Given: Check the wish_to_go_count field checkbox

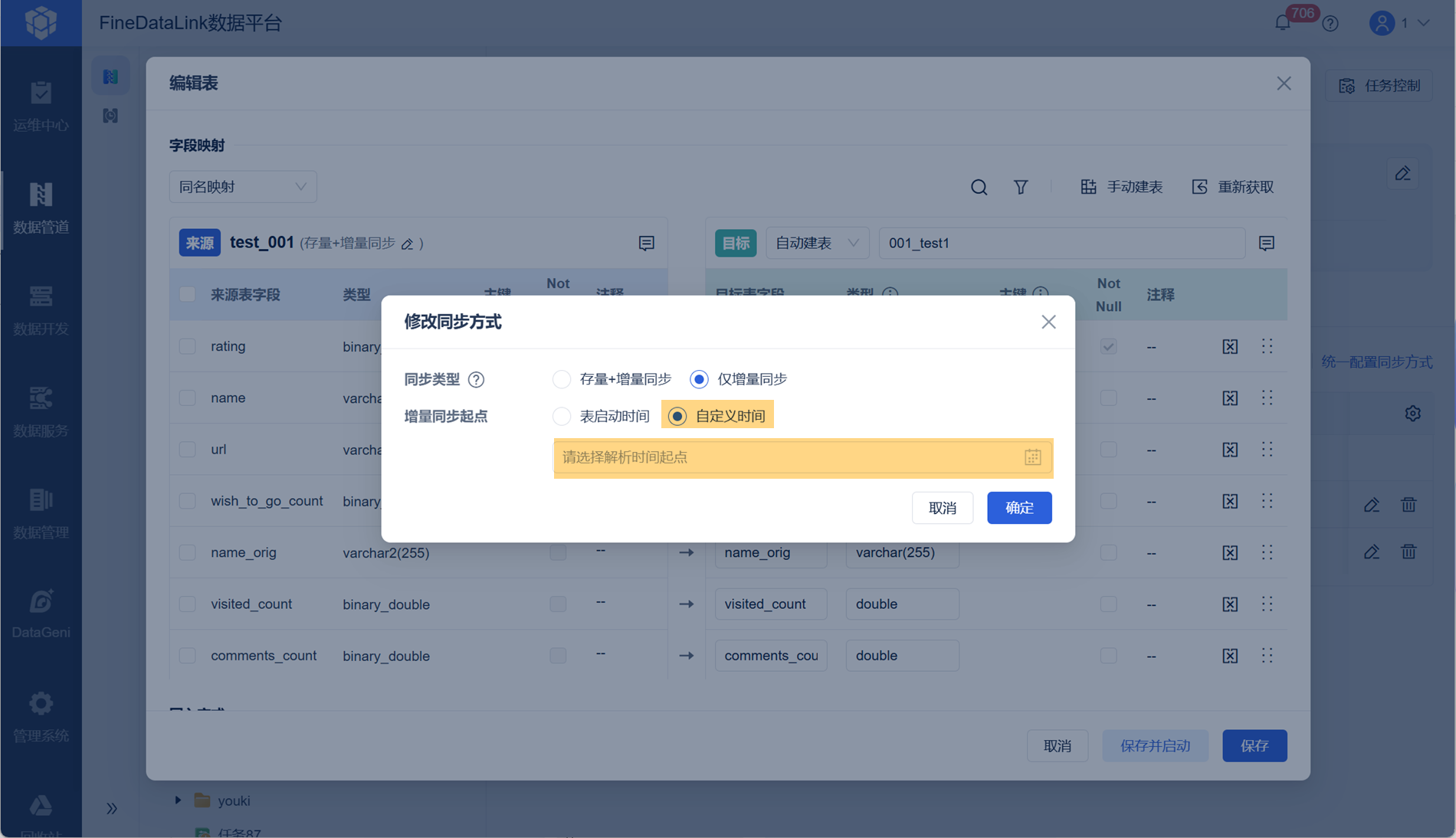Looking at the screenshot, I should coord(187,501).
